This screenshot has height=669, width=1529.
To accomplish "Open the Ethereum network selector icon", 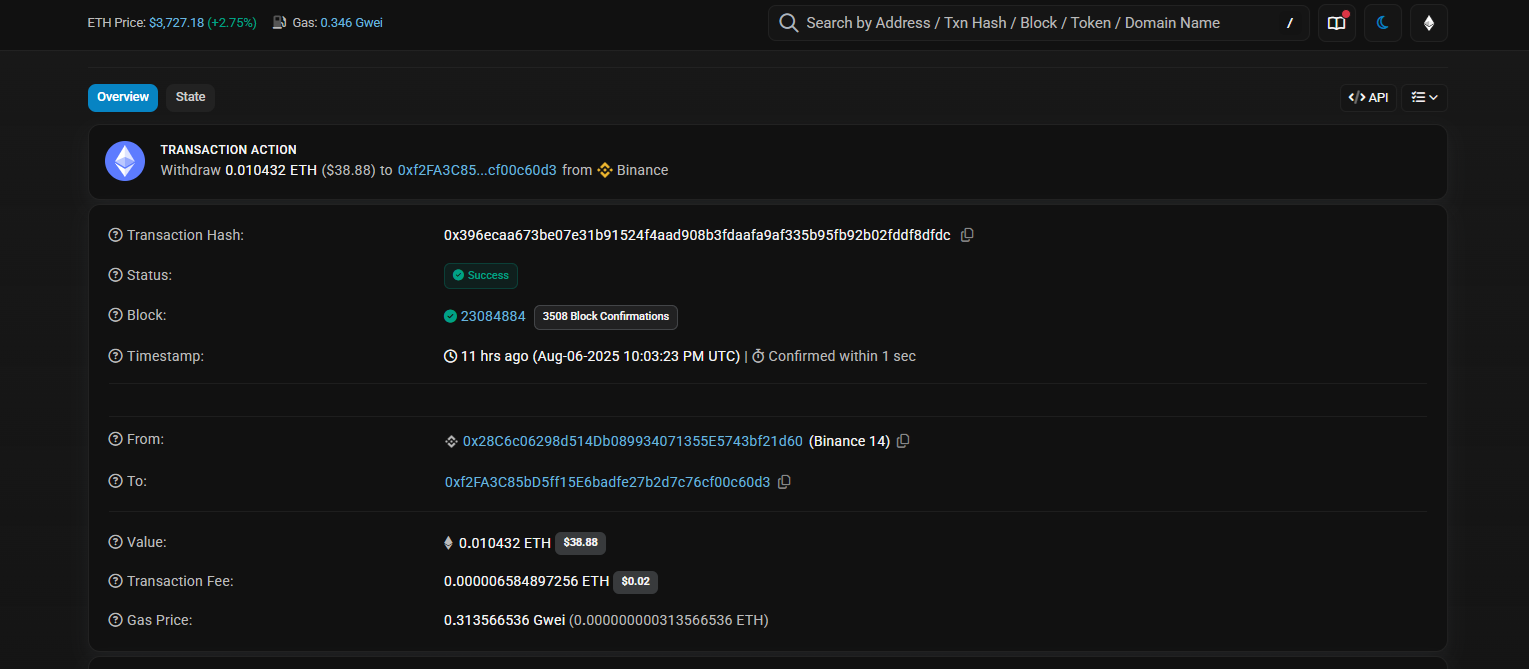I will tap(1429, 23).
